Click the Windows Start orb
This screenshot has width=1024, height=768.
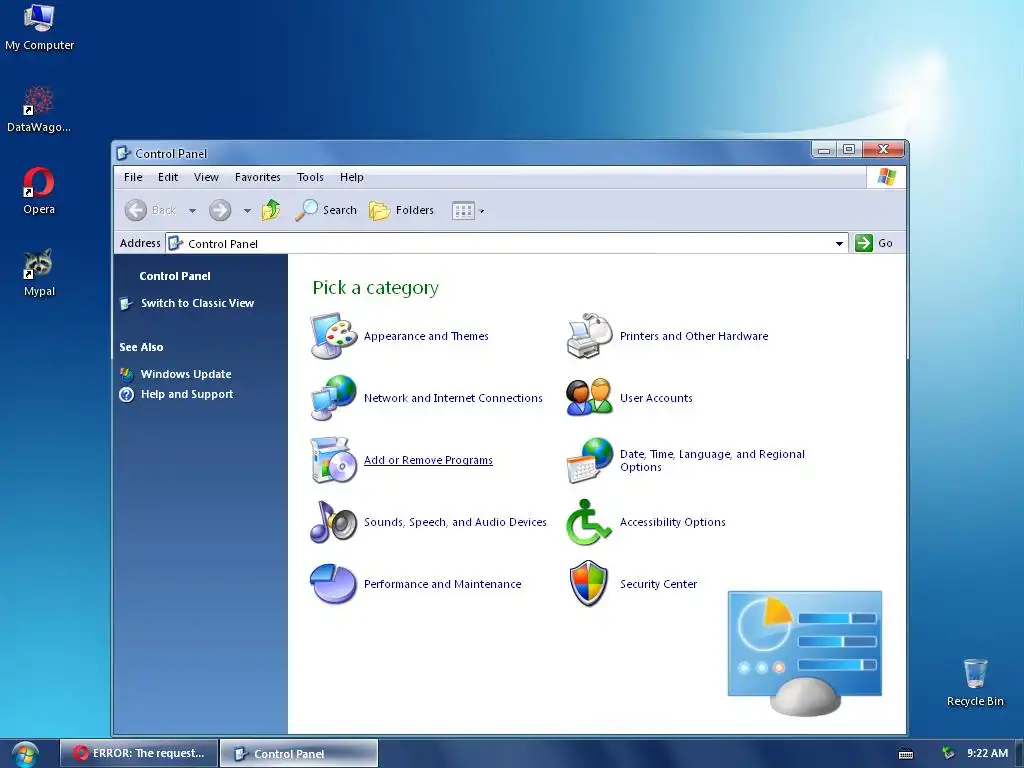(25, 754)
